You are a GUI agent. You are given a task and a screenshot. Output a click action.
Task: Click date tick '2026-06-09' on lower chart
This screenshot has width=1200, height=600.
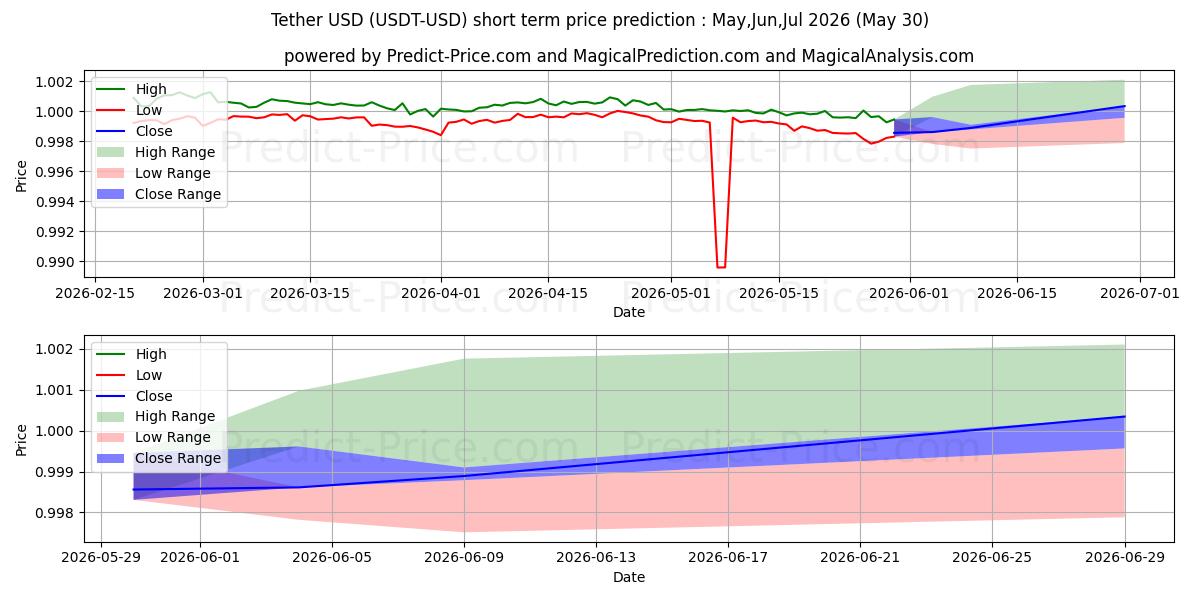coord(464,557)
